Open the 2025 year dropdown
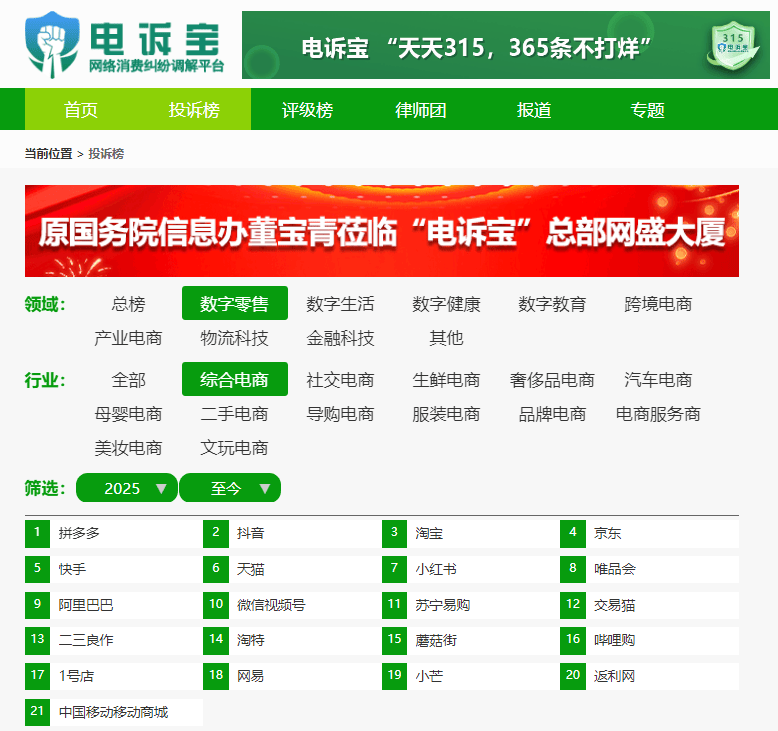 tap(127, 488)
